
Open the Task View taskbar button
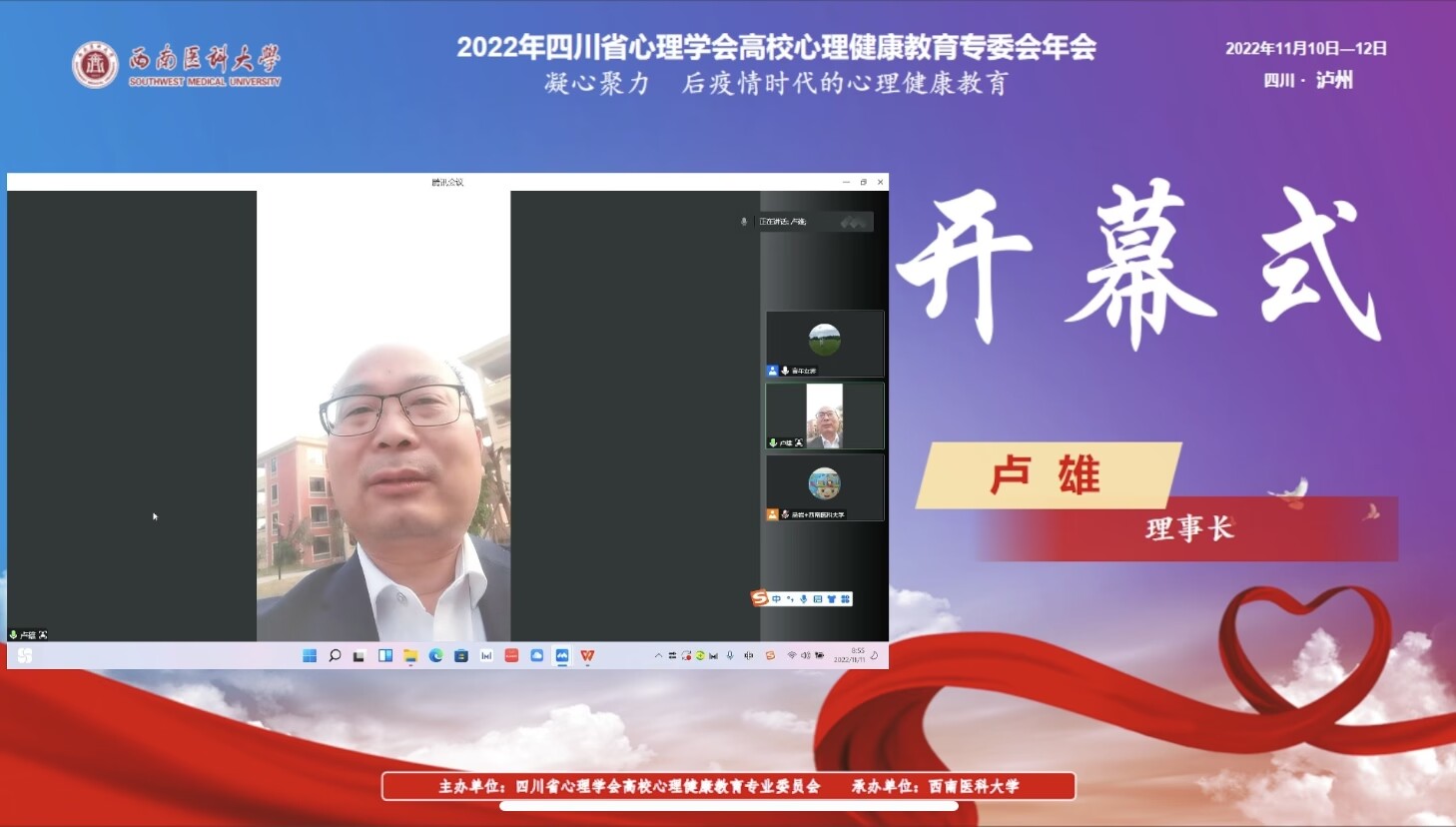coord(360,655)
